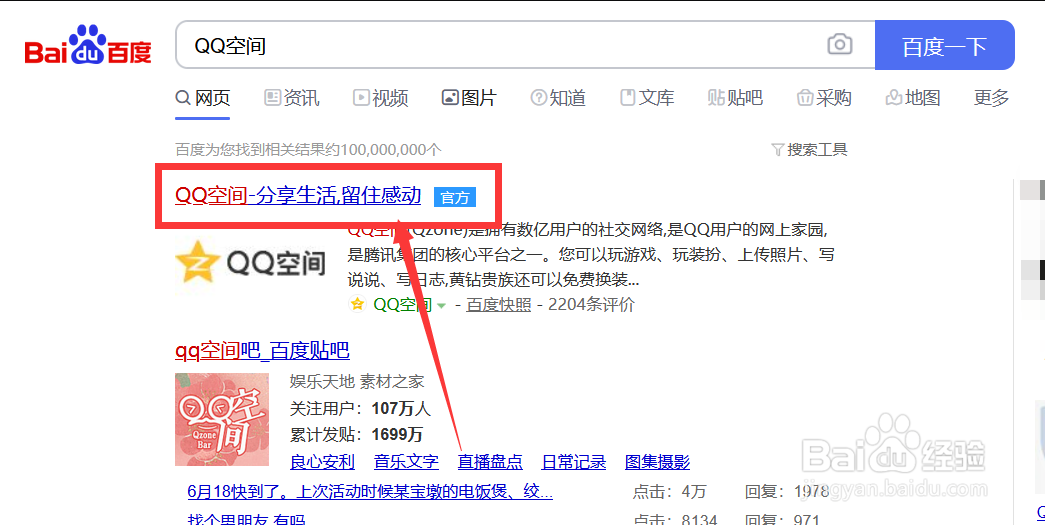Open 搜索工具 filter options
This screenshot has width=1045, height=525.
pyautogui.click(x=809, y=149)
